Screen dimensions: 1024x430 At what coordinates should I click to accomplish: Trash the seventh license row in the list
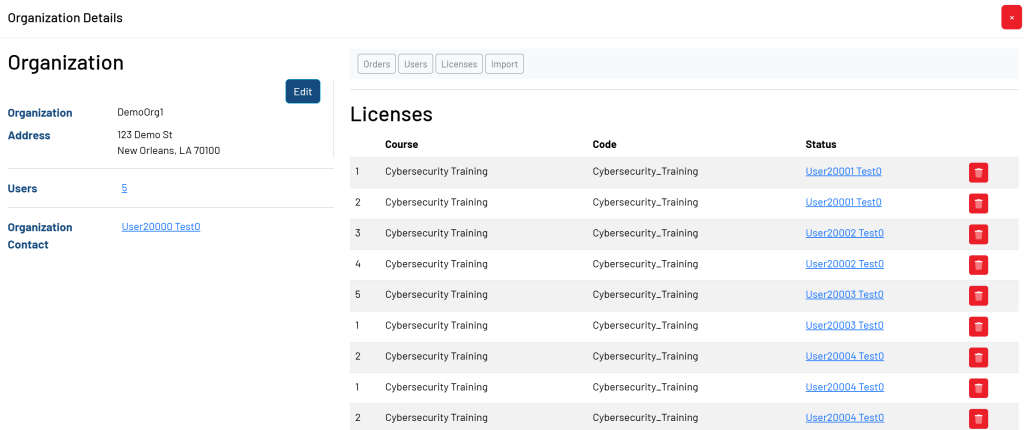pos(978,357)
